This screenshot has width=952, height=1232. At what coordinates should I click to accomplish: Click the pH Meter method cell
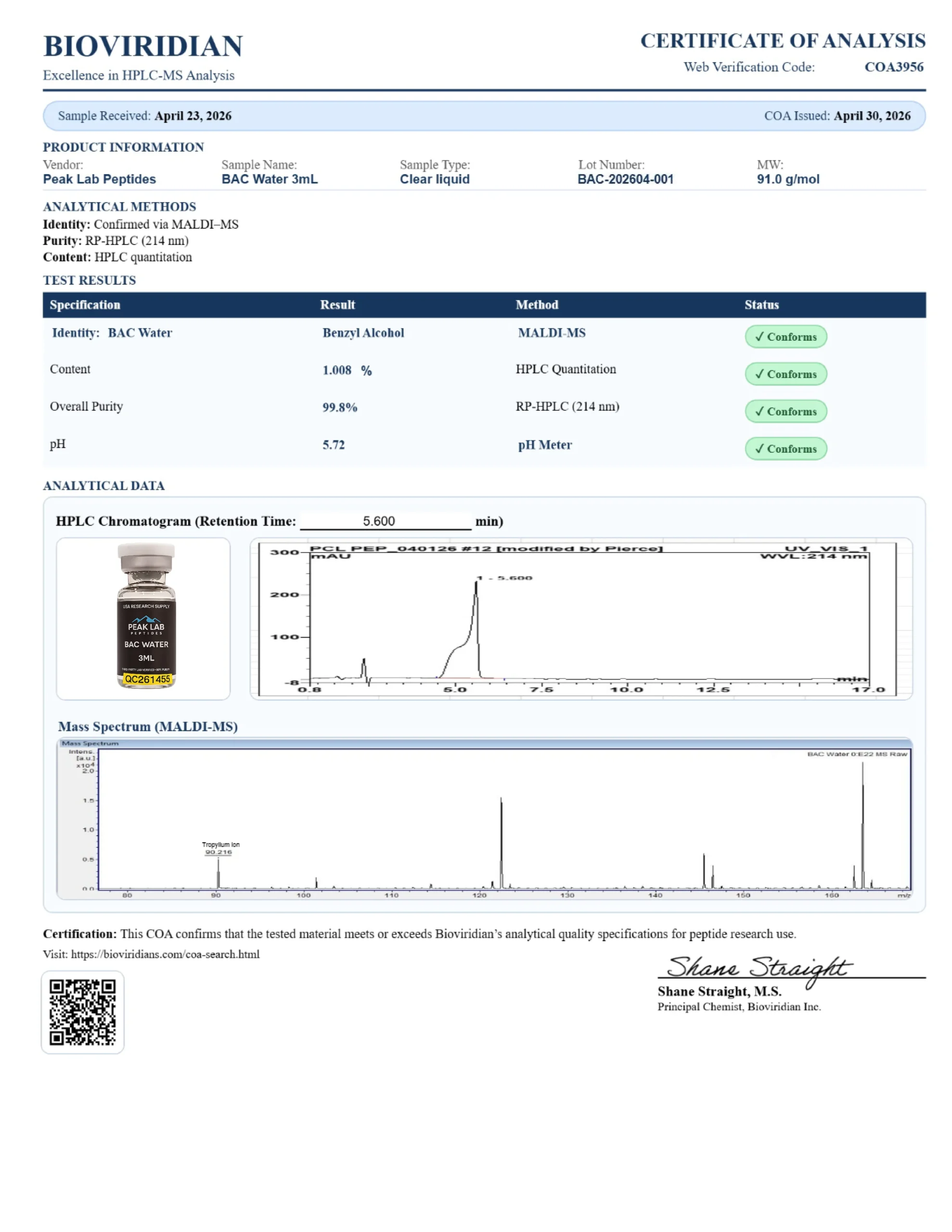[545, 445]
